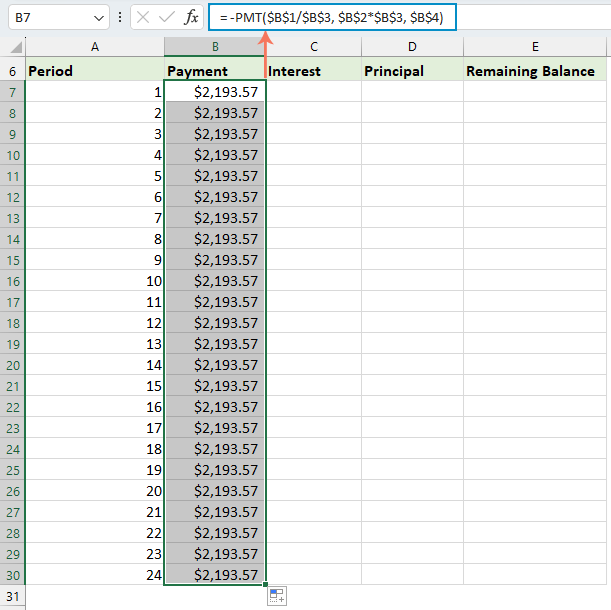Select the row 31 header

[13, 595]
